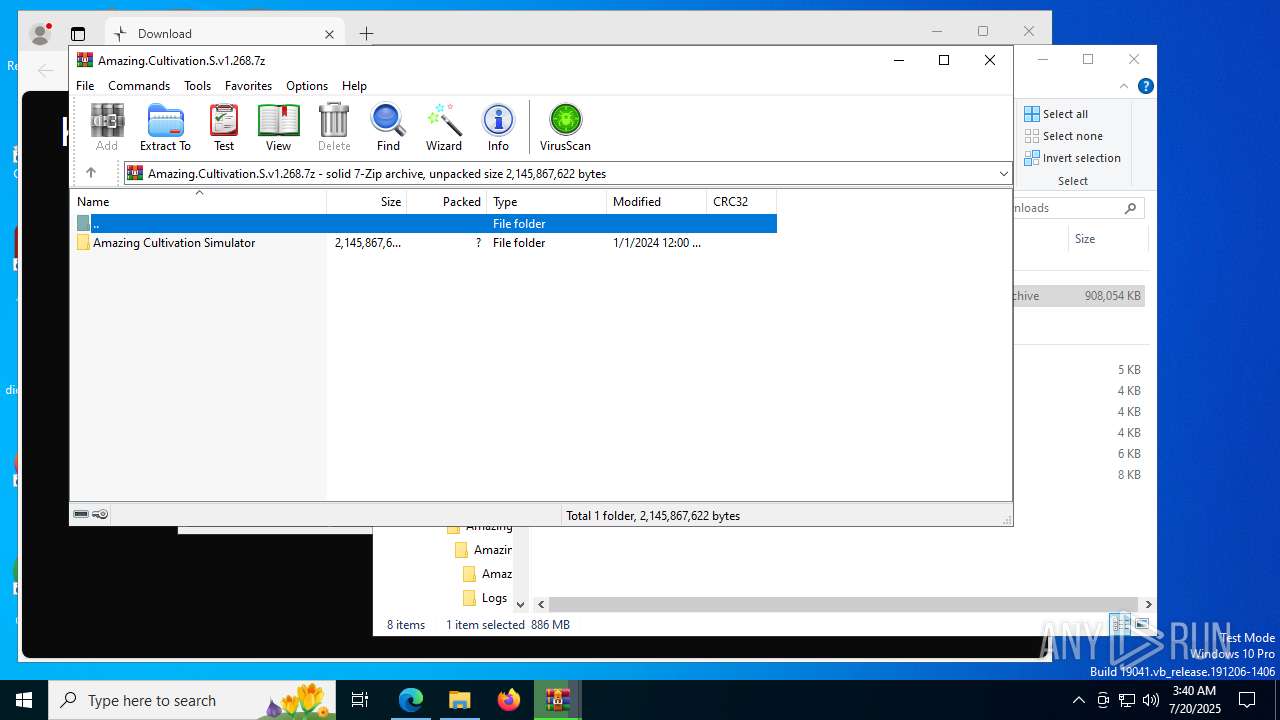Viewport: 1280px width, 720px height.
Task: Click the Add archive toolbar icon
Action: pyautogui.click(x=107, y=127)
